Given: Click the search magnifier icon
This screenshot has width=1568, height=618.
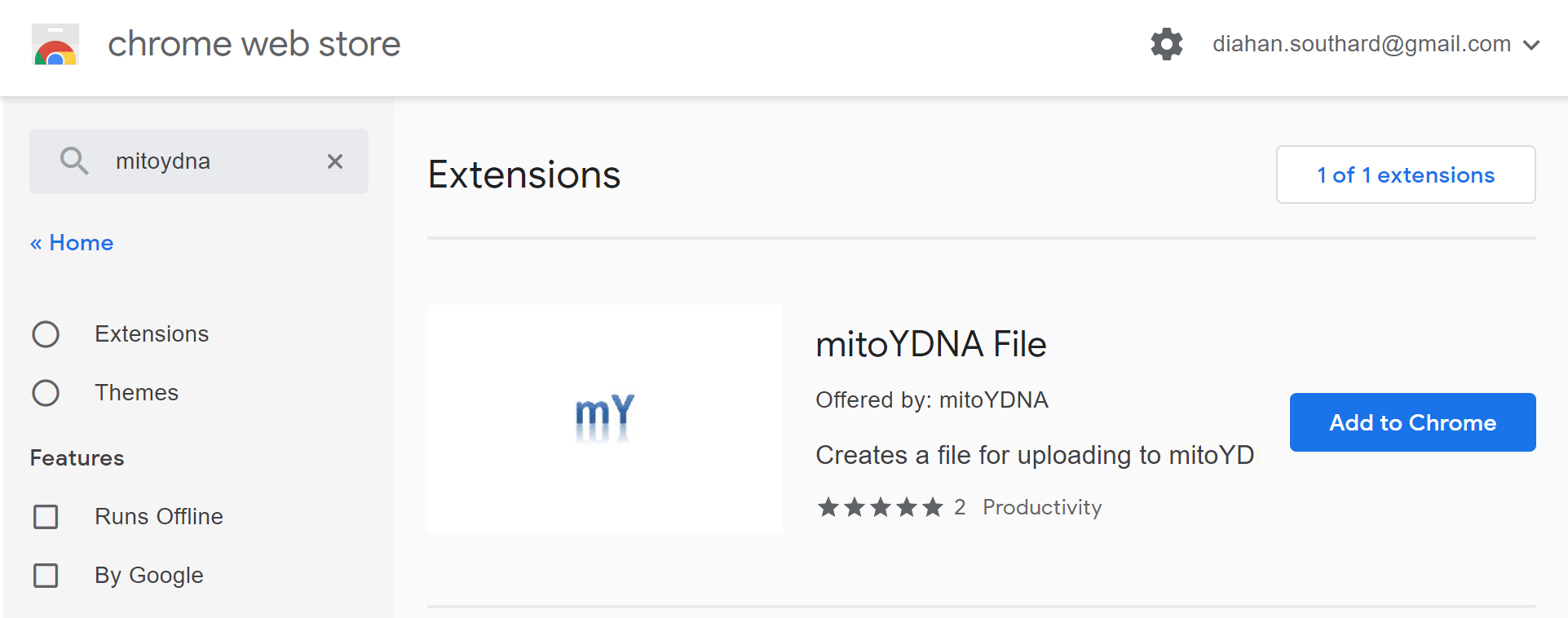Looking at the screenshot, I should [74, 161].
